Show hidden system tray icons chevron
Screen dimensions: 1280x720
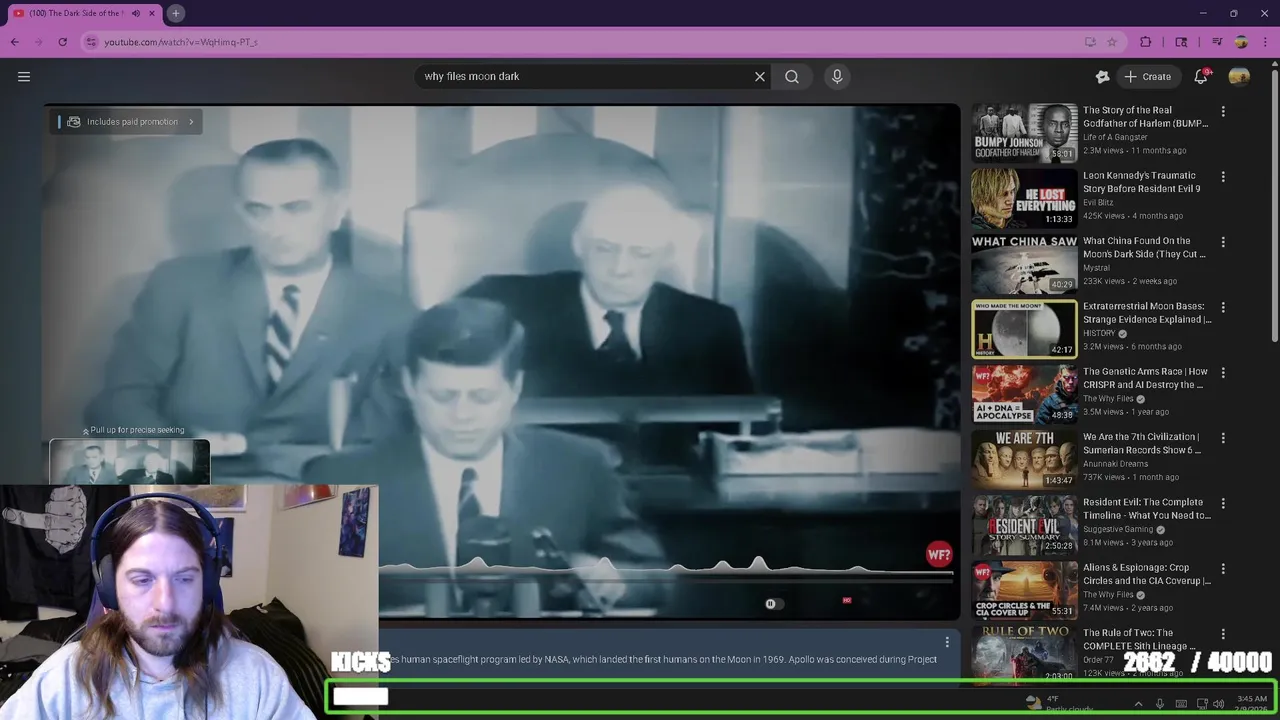1138,704
